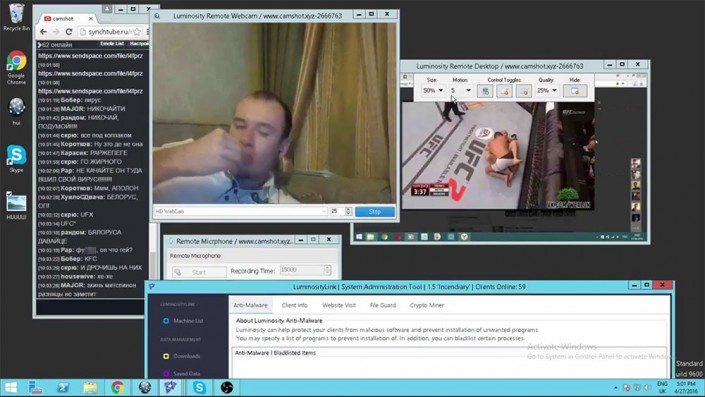Switch to the Client Info tab
The width and height of the screenshot is (705, 397).
click(294, 305)
